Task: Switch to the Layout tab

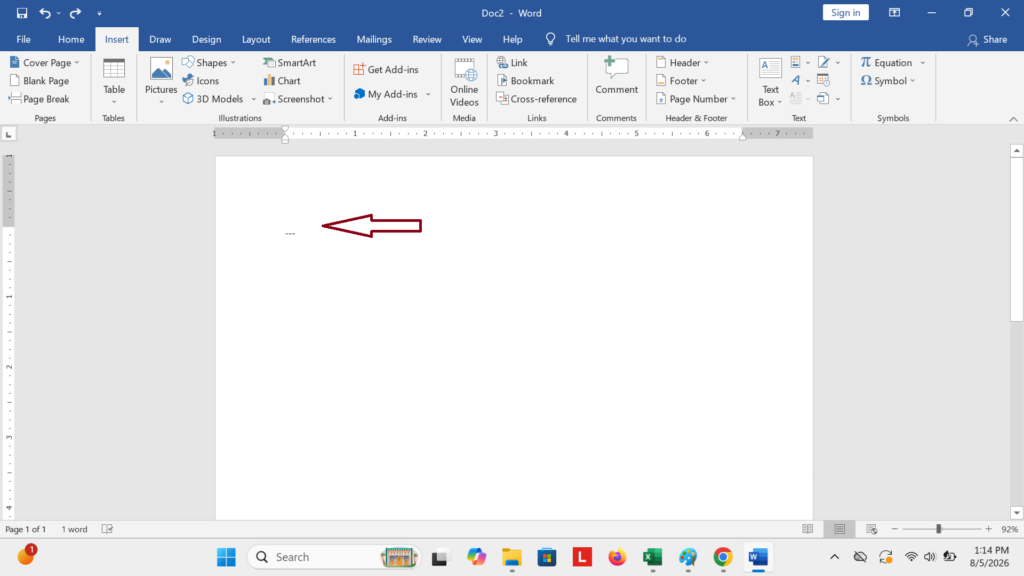Action: [x=256, y=39]
